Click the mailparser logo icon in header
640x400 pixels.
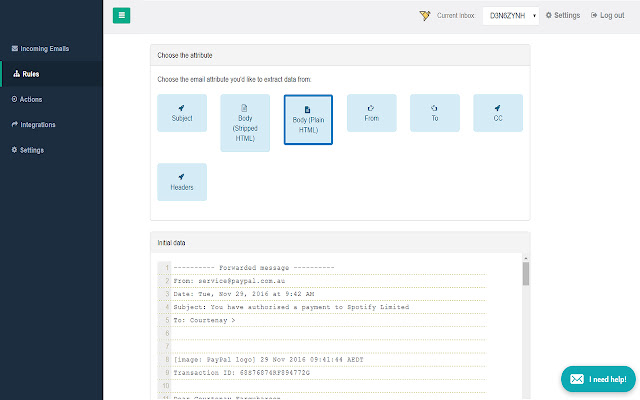pos(425,16)
